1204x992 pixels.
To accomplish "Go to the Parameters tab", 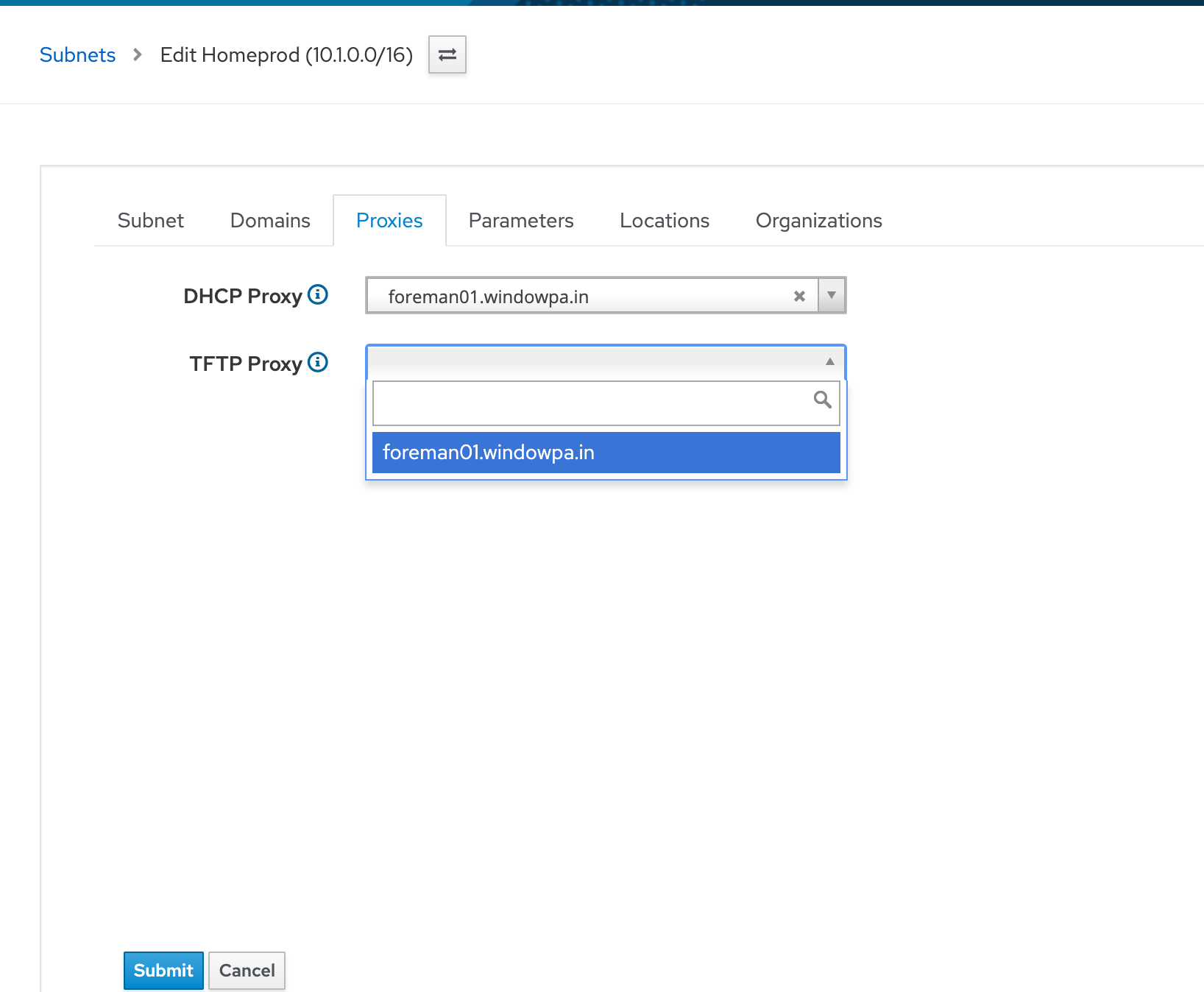I will 521,221.
